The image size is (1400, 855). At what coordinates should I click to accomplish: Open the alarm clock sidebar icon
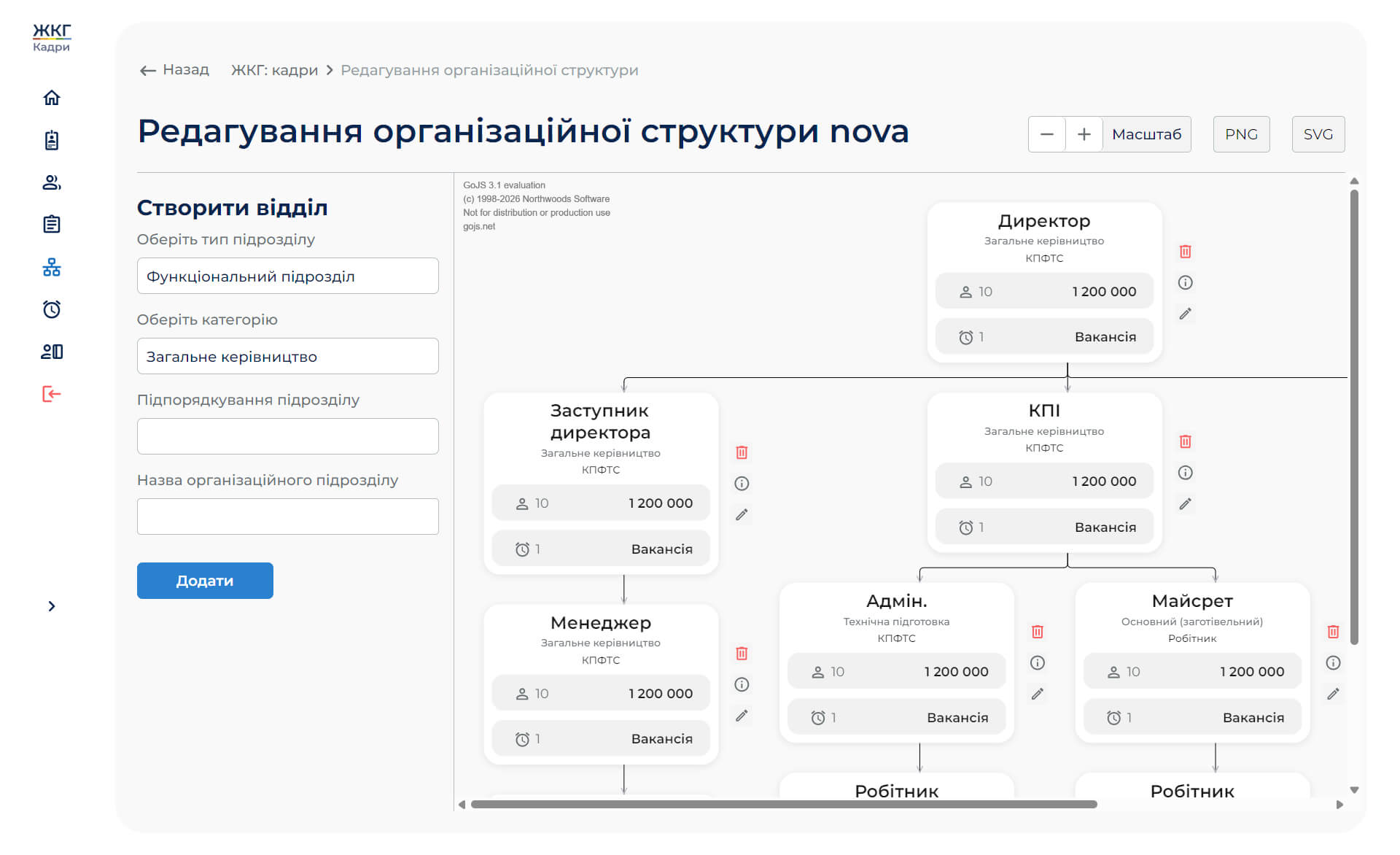click(x=51, y=309)
